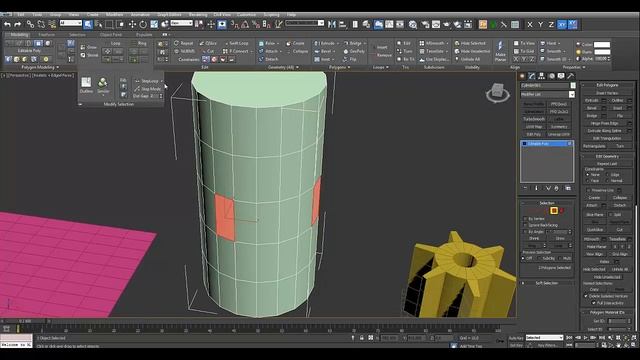This screenshot has width=640, height=360.
Task: Click the Illum color swatch
Action: [x=602, y=52]
